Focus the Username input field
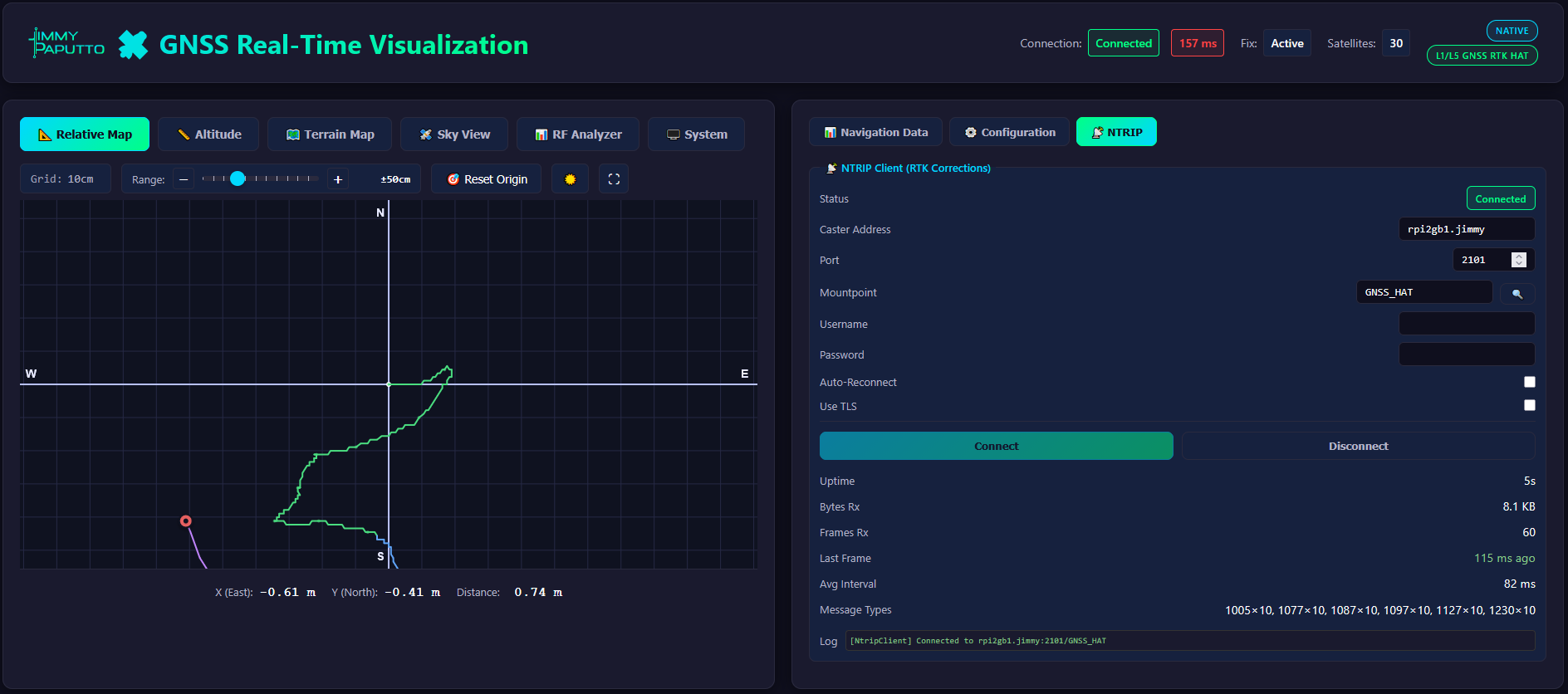 pyautogui.click(x=1467, y=324)
